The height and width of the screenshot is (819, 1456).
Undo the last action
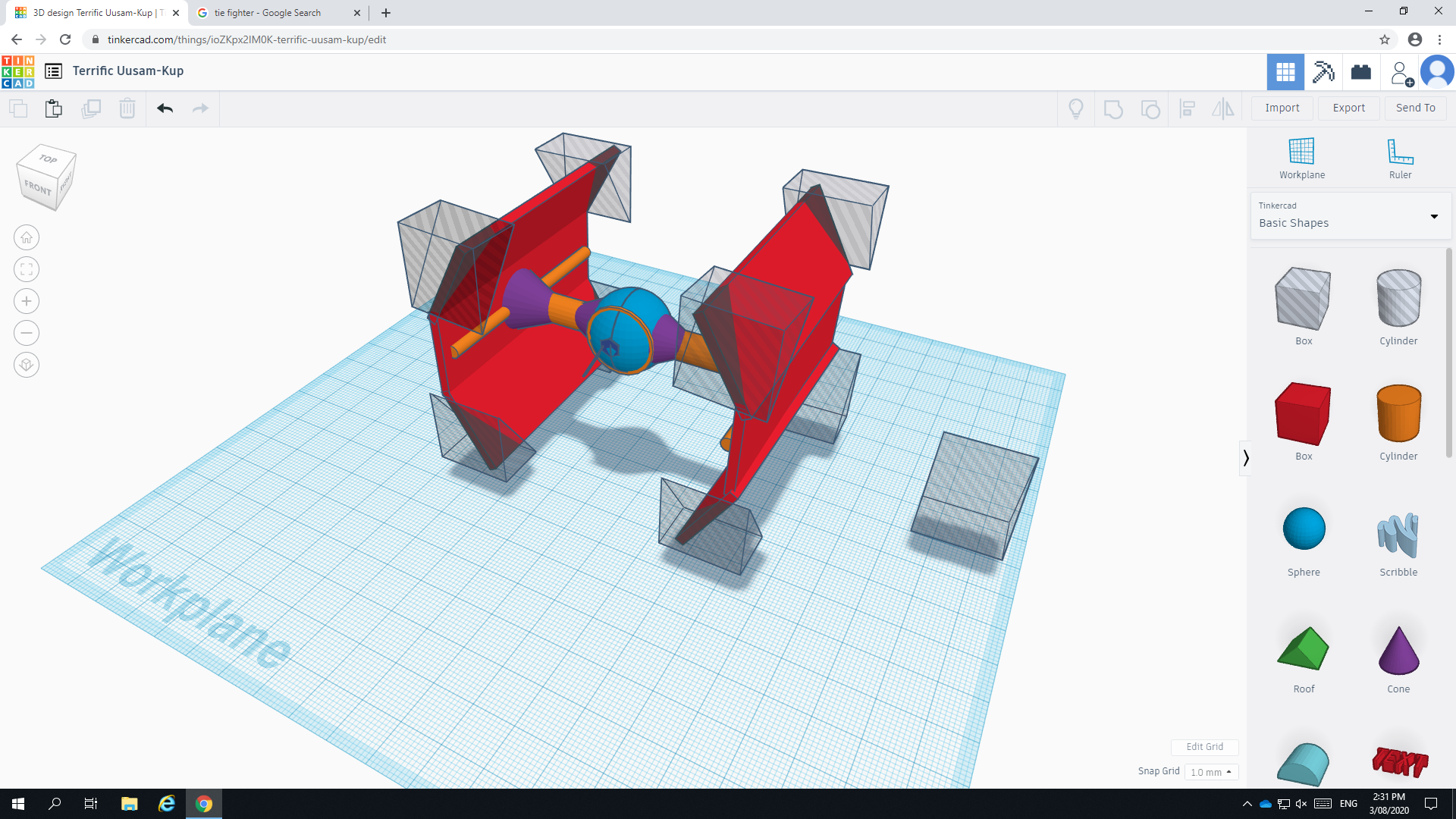(x=165, y=108)
